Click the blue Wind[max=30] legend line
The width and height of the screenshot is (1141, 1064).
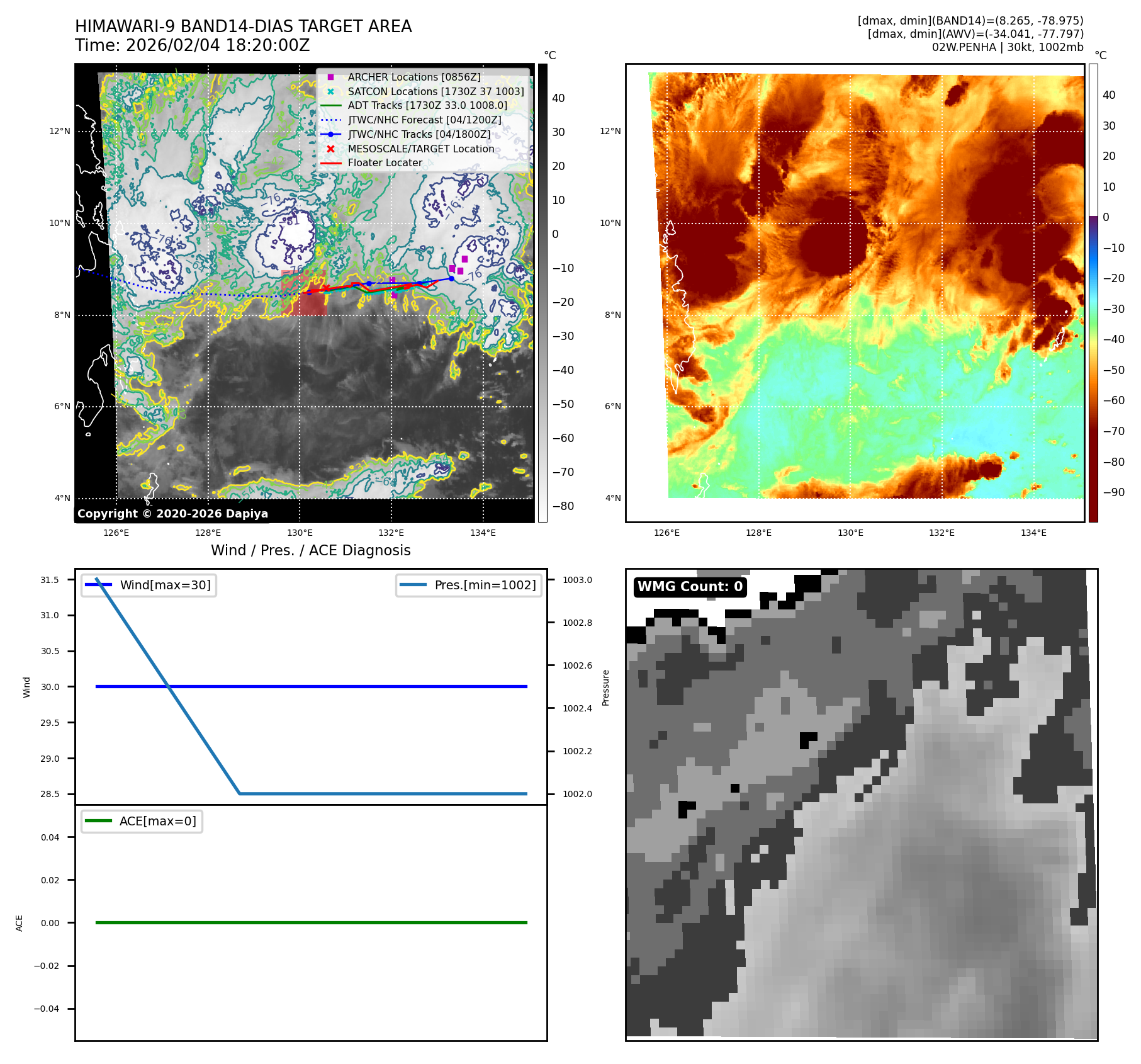coord(98,585)
